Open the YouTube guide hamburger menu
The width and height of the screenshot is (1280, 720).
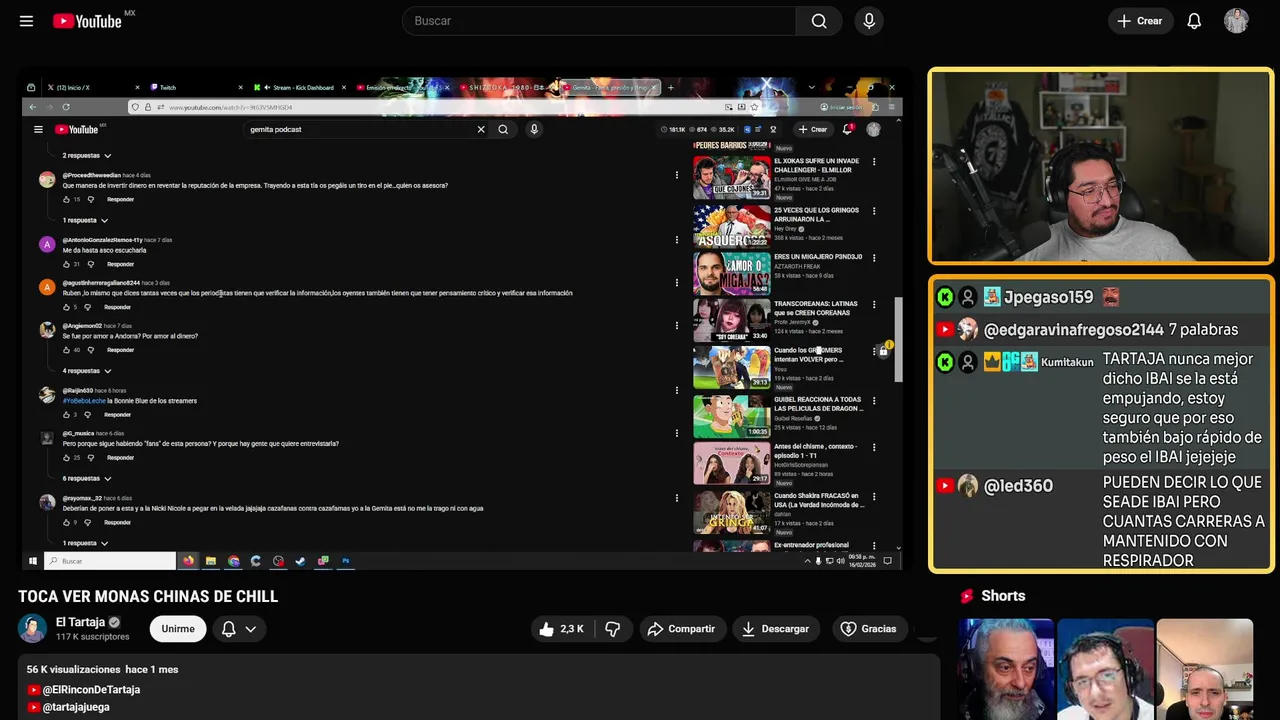tap(26, 21)
